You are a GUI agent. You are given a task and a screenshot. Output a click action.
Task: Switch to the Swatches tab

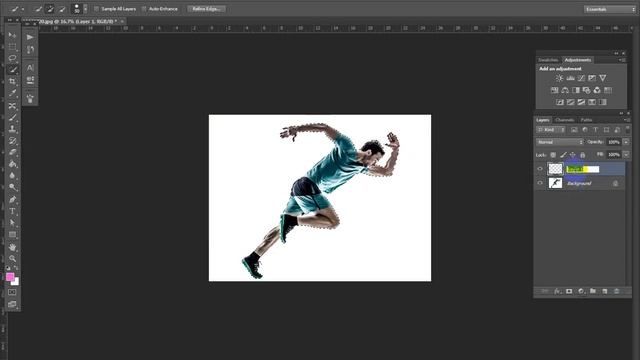tap(548, 60)
